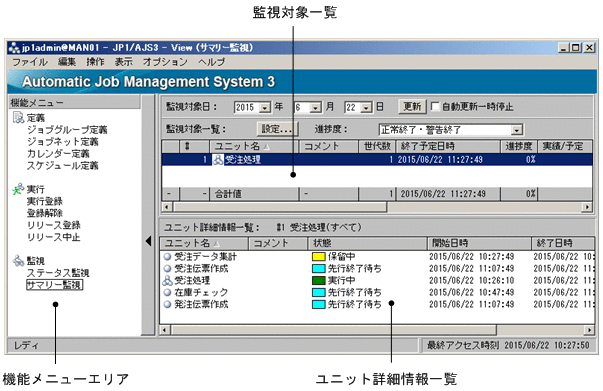
Task: Click コメント column header in monitoring list
Action: coord(328,146)
